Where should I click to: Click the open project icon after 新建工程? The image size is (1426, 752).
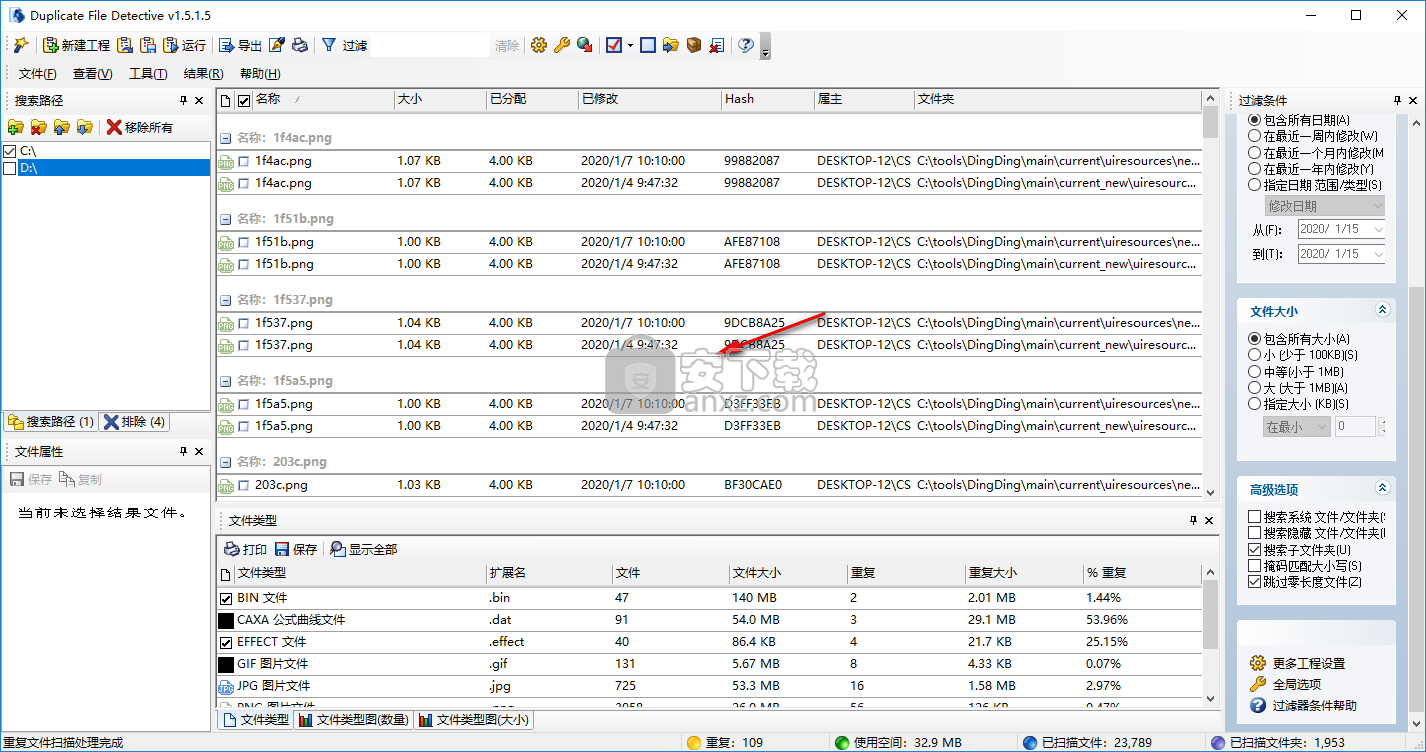pos(125,45)
